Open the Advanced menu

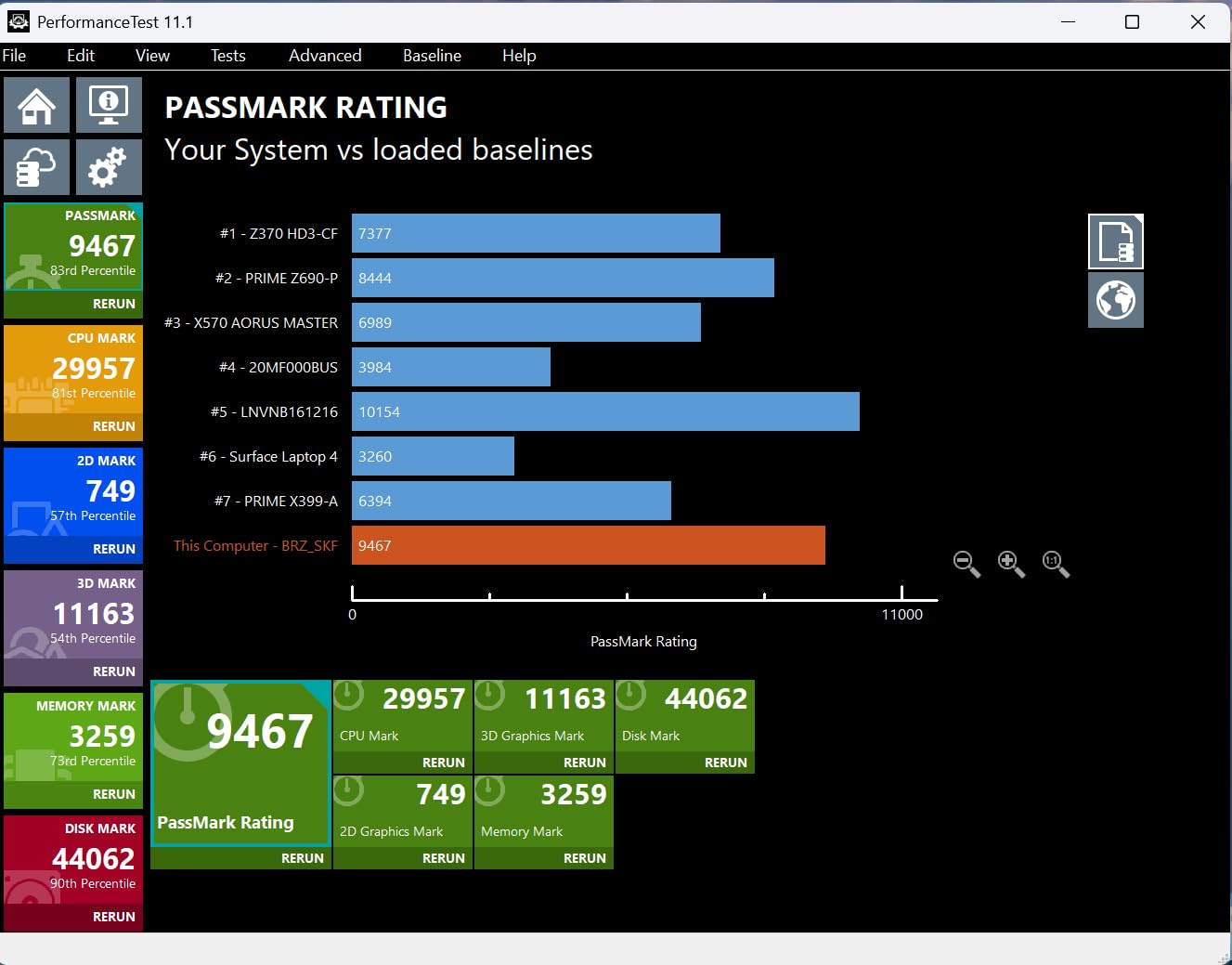(325, 56)
